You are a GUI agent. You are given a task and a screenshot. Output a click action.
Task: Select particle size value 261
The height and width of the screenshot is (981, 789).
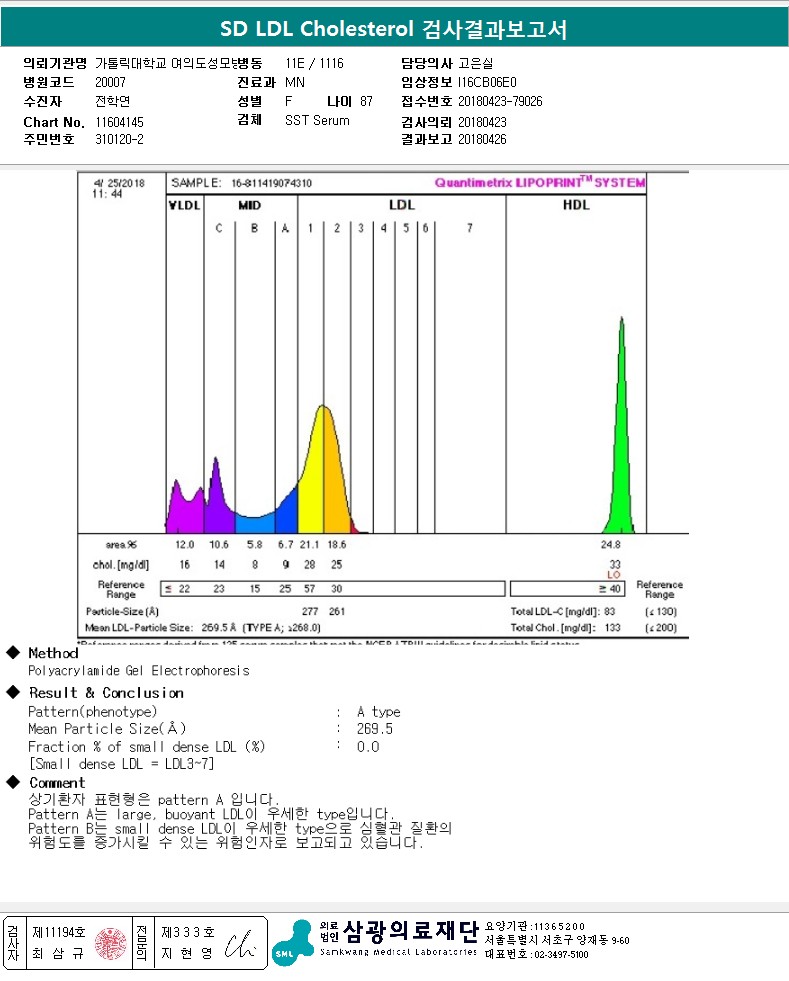337,611
